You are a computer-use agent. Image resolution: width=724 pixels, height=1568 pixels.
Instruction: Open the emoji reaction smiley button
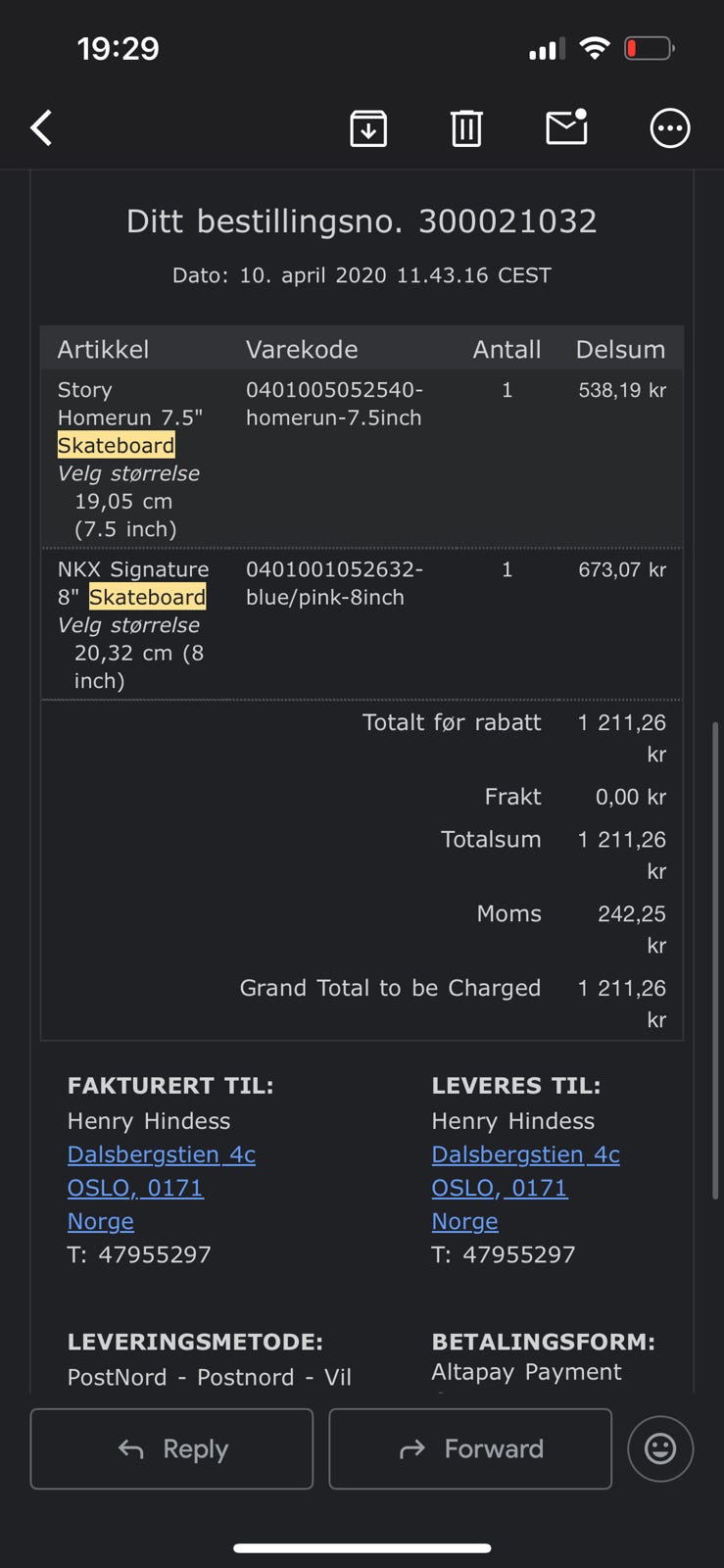(660, 1448)
